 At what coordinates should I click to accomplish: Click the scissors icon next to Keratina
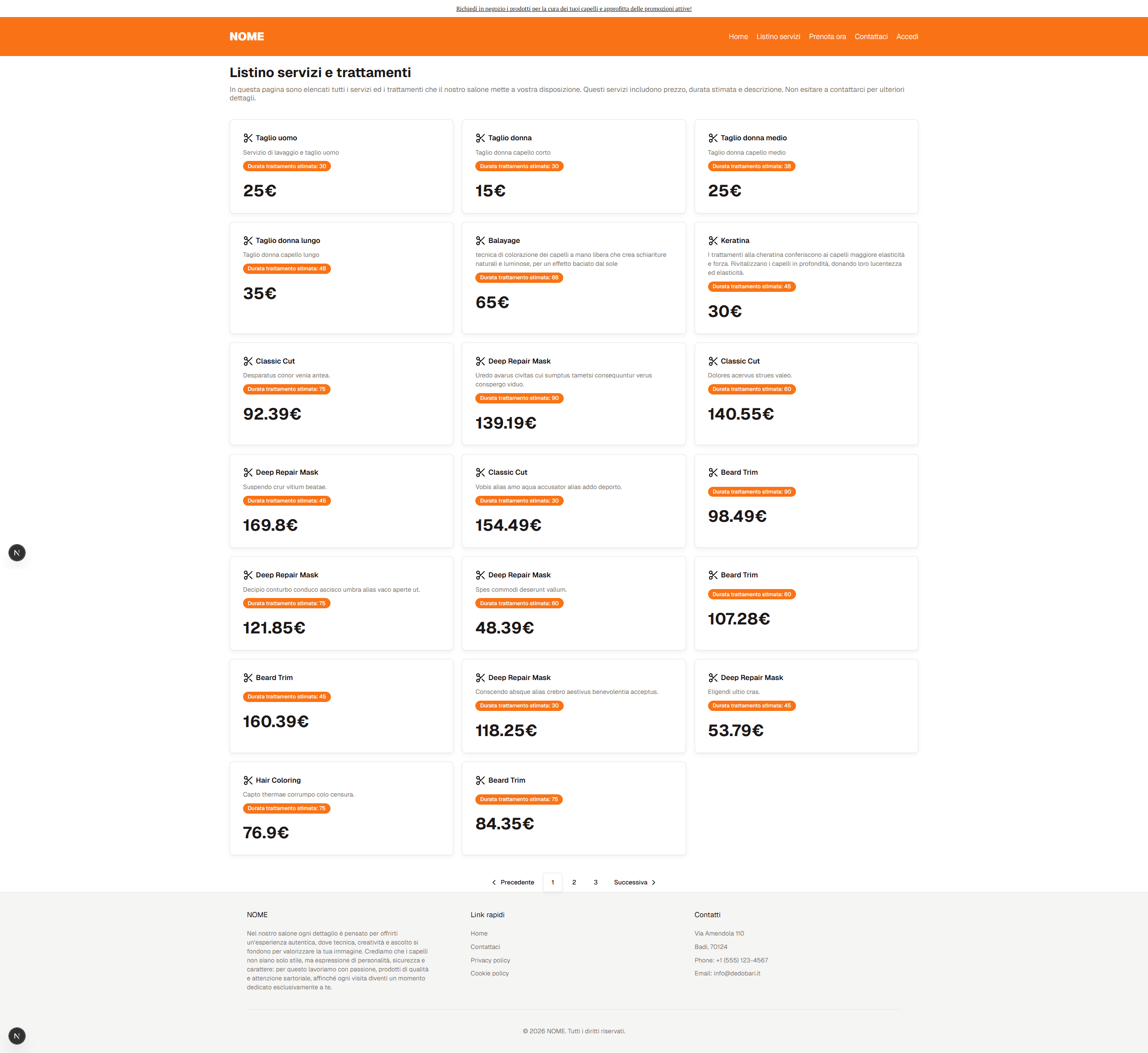[x=713, y=240]
